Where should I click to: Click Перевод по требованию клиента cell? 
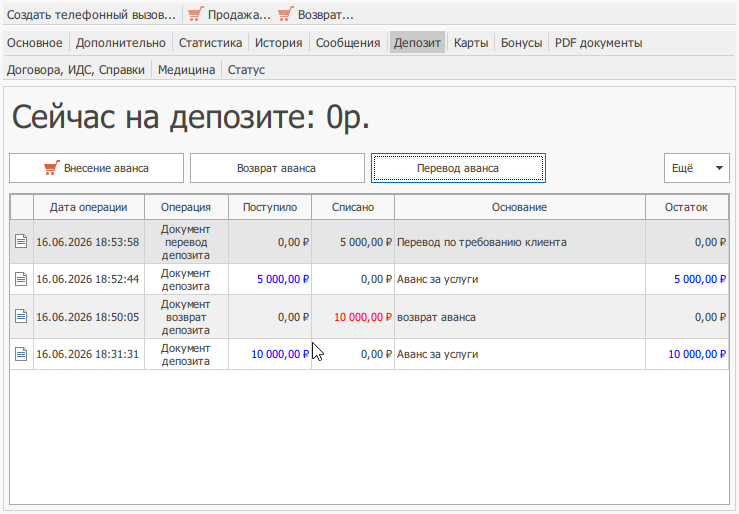coord(519,242)
